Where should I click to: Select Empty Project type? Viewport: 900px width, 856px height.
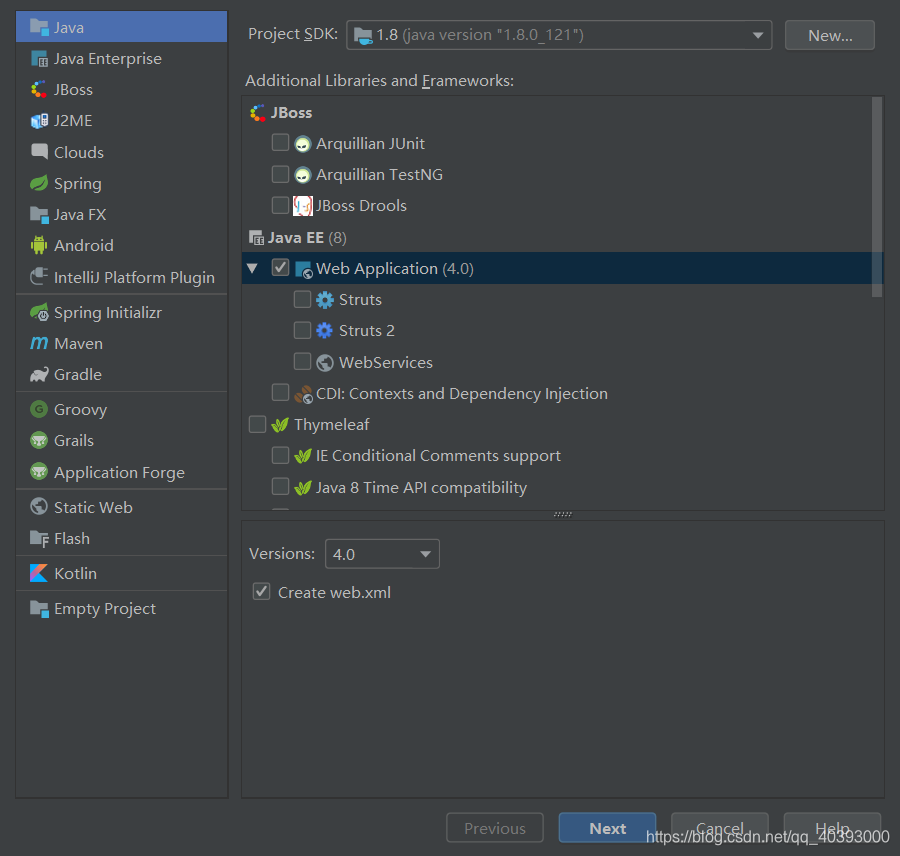(x=122, y=609)
